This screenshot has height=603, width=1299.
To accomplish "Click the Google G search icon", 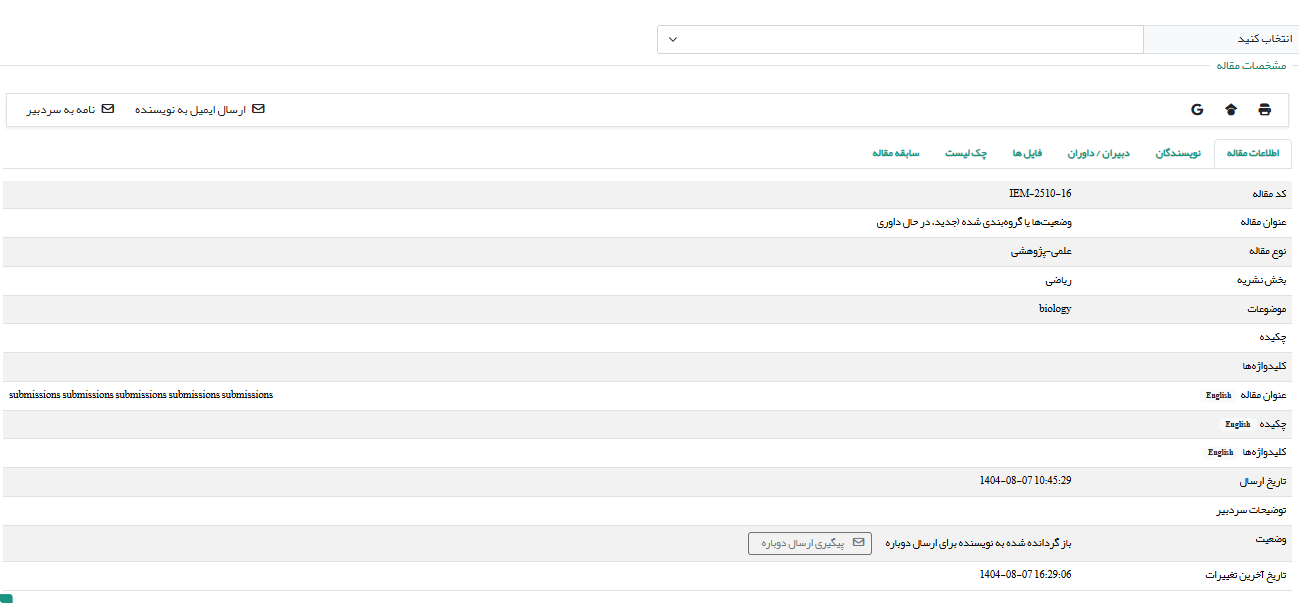I will (x=1197, y=110).
